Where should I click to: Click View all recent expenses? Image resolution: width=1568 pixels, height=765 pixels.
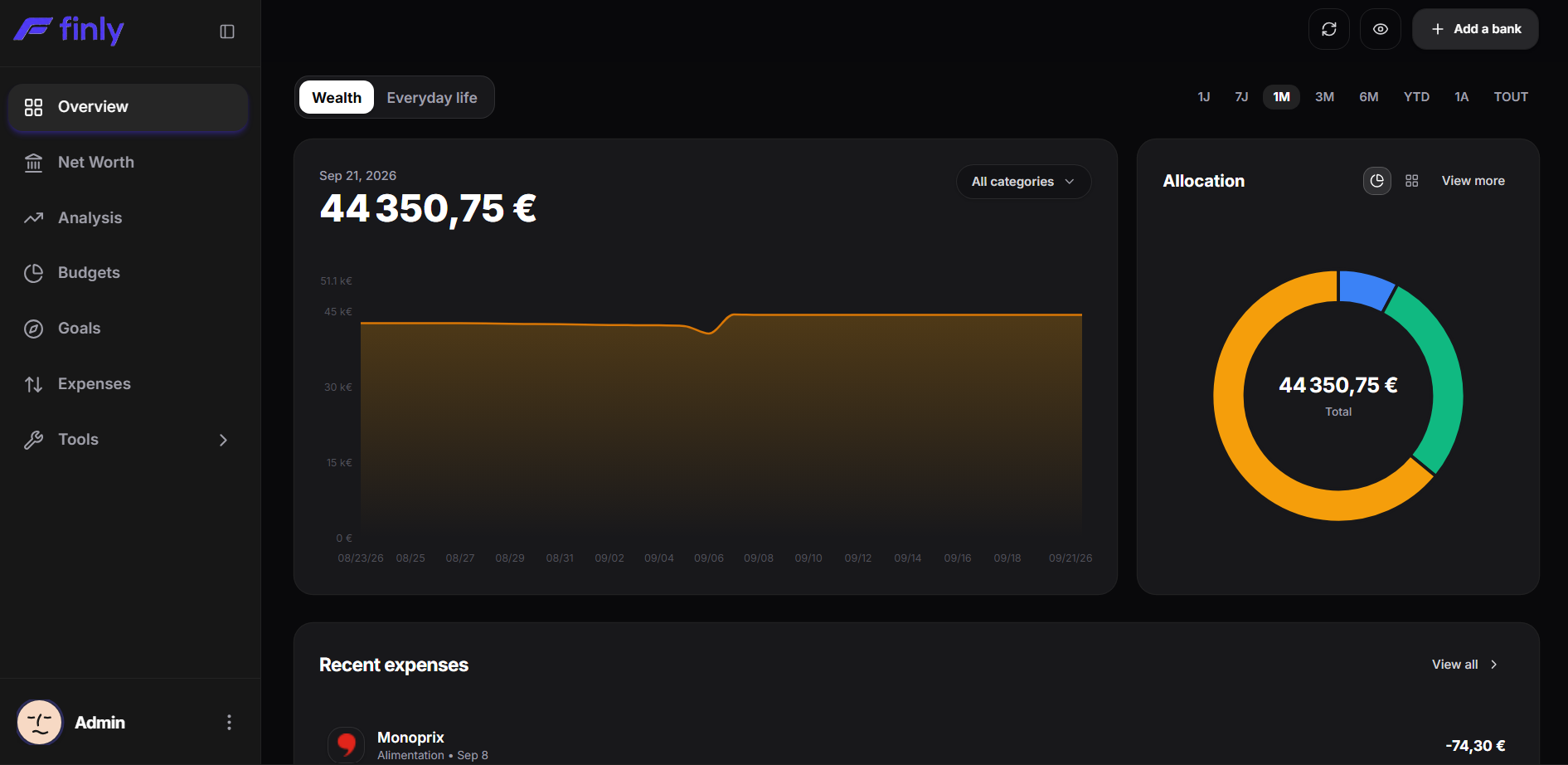coord(1464,665)
